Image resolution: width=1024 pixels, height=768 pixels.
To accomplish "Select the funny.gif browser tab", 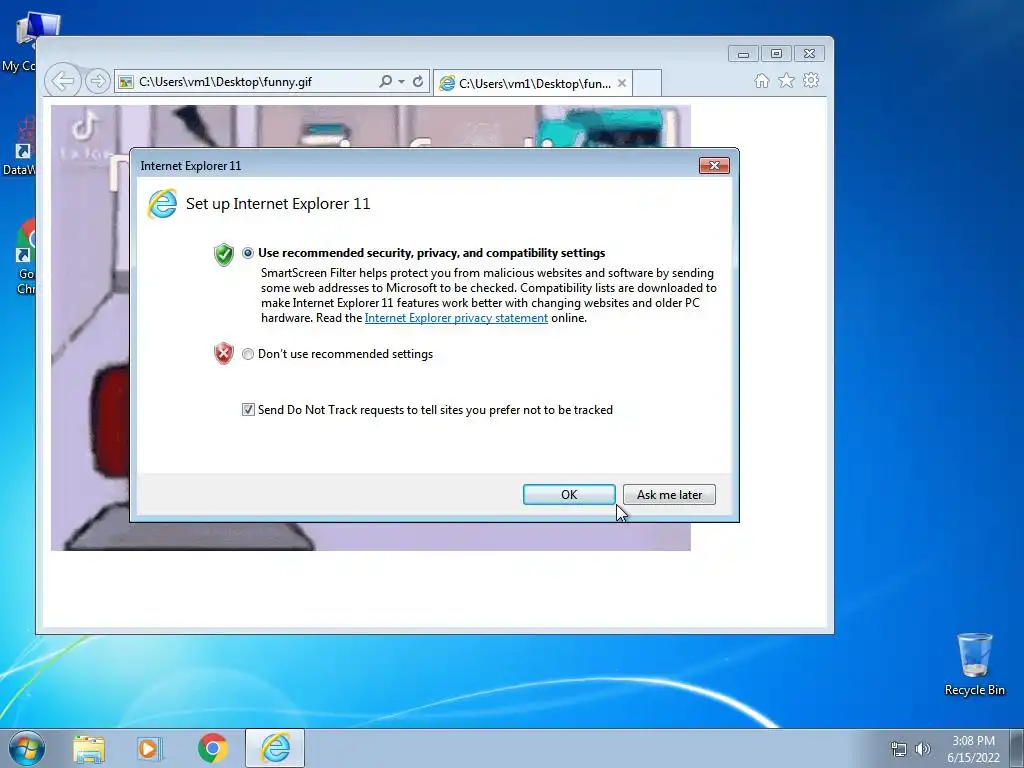I will (532, 84).
